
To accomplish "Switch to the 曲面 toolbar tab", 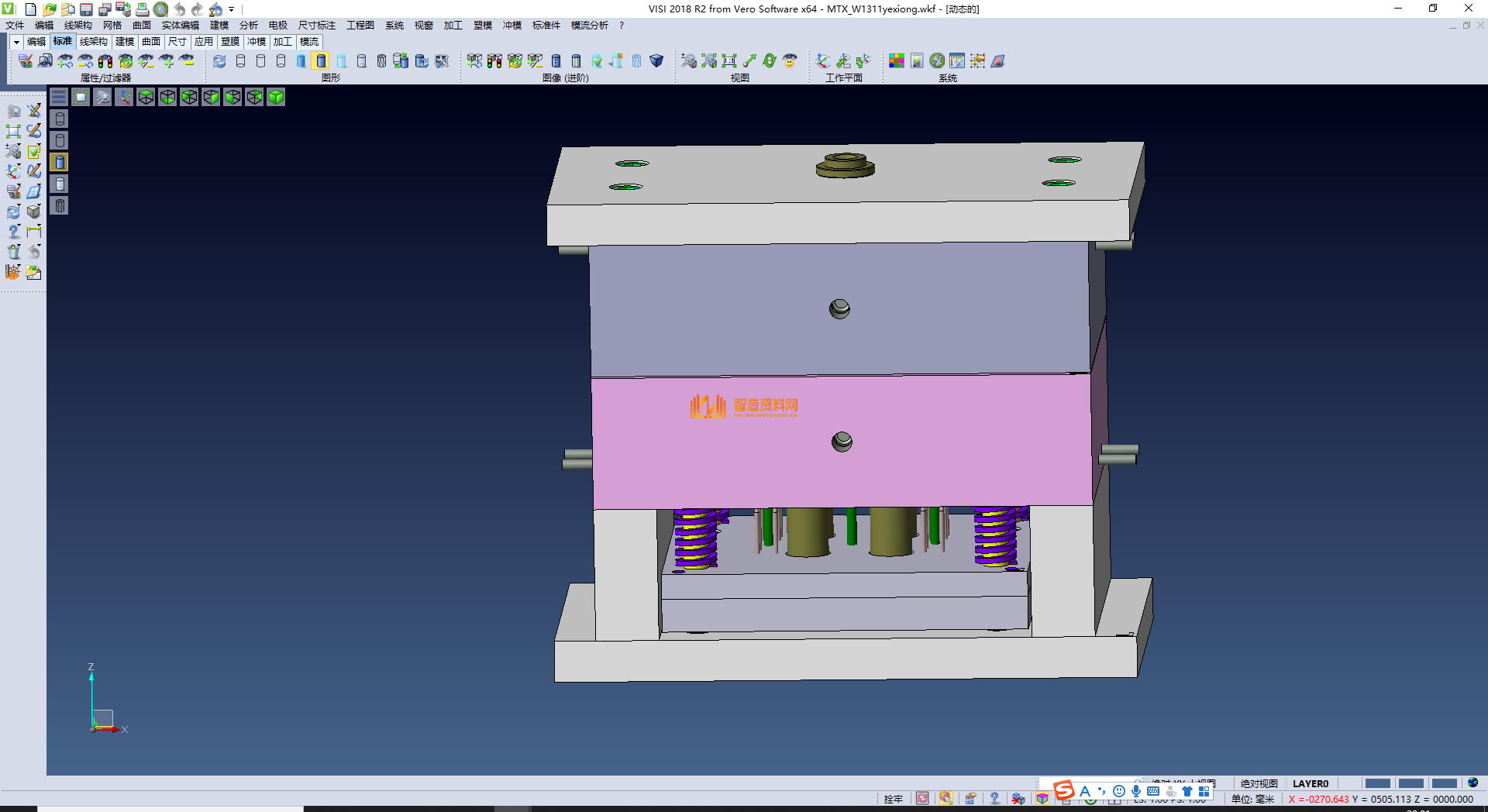I will tap(151, 42).
